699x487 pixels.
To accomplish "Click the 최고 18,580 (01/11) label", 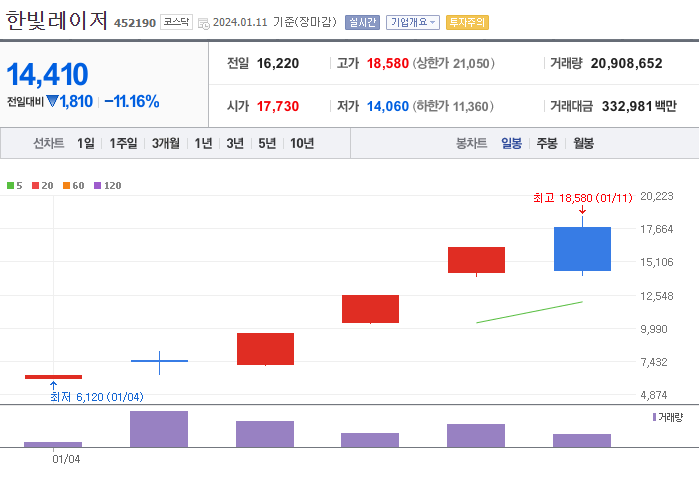I will point(583,198).
